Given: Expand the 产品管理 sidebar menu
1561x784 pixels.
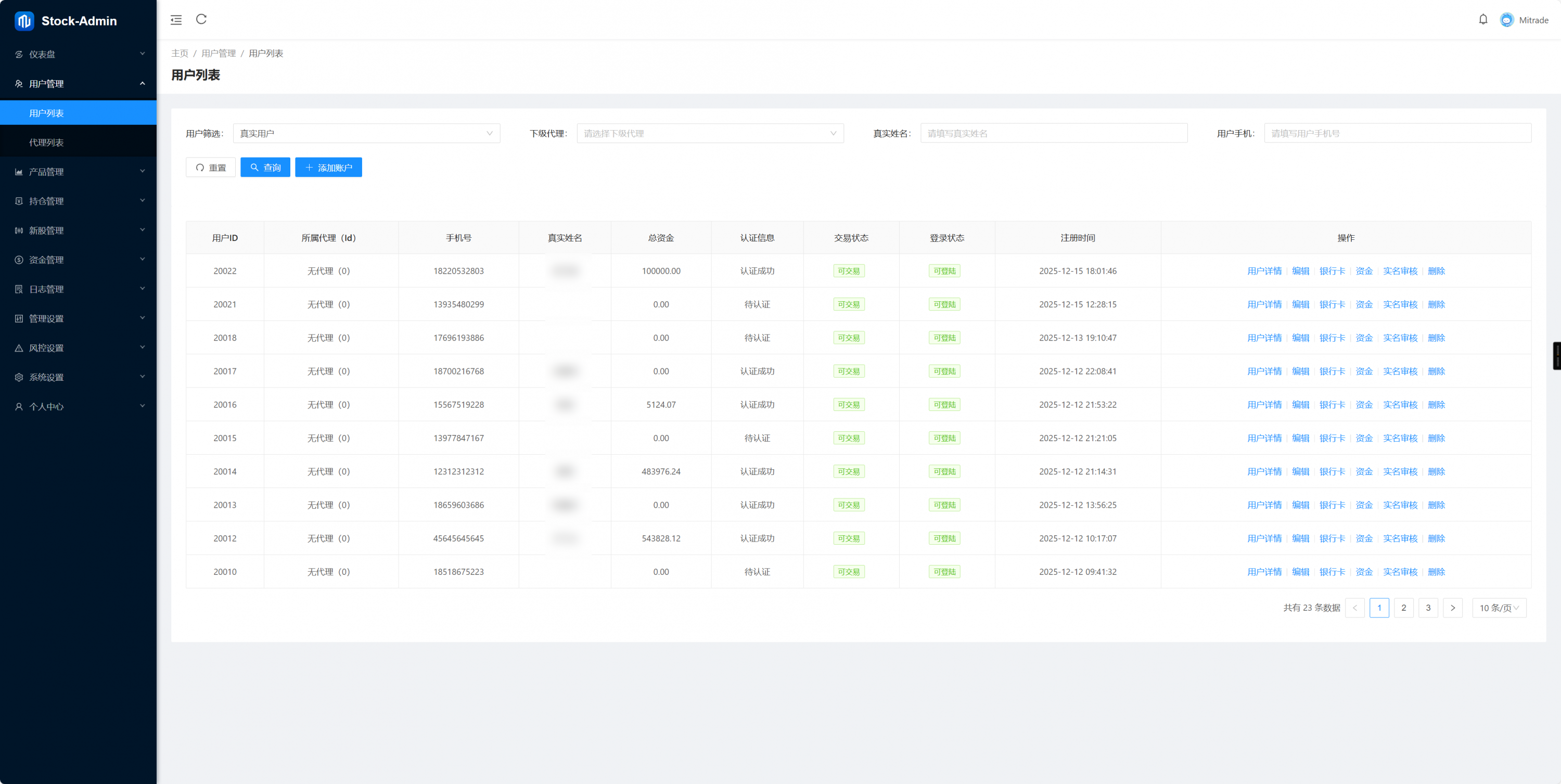Looking at the screenshot, I should tap(78, 172).
